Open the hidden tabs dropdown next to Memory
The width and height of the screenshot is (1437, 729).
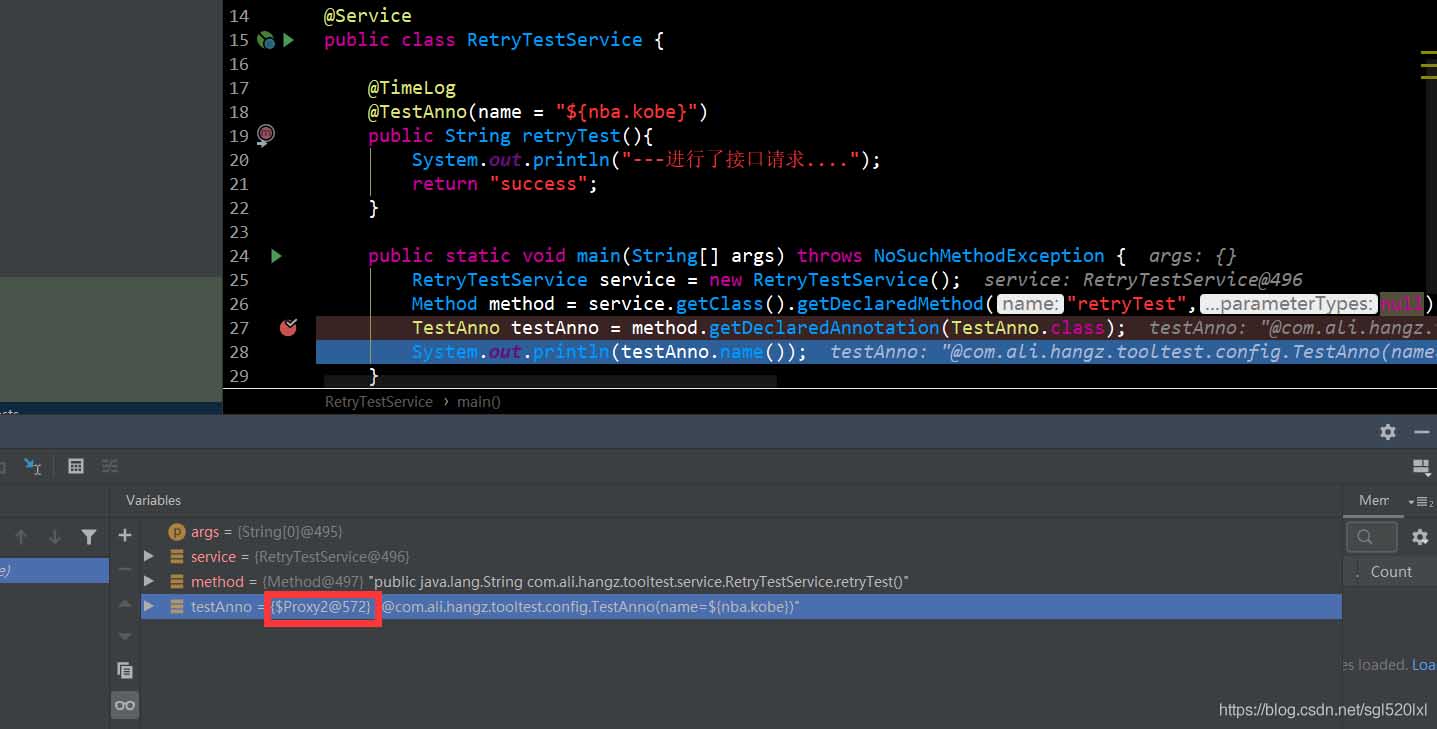1419,502
